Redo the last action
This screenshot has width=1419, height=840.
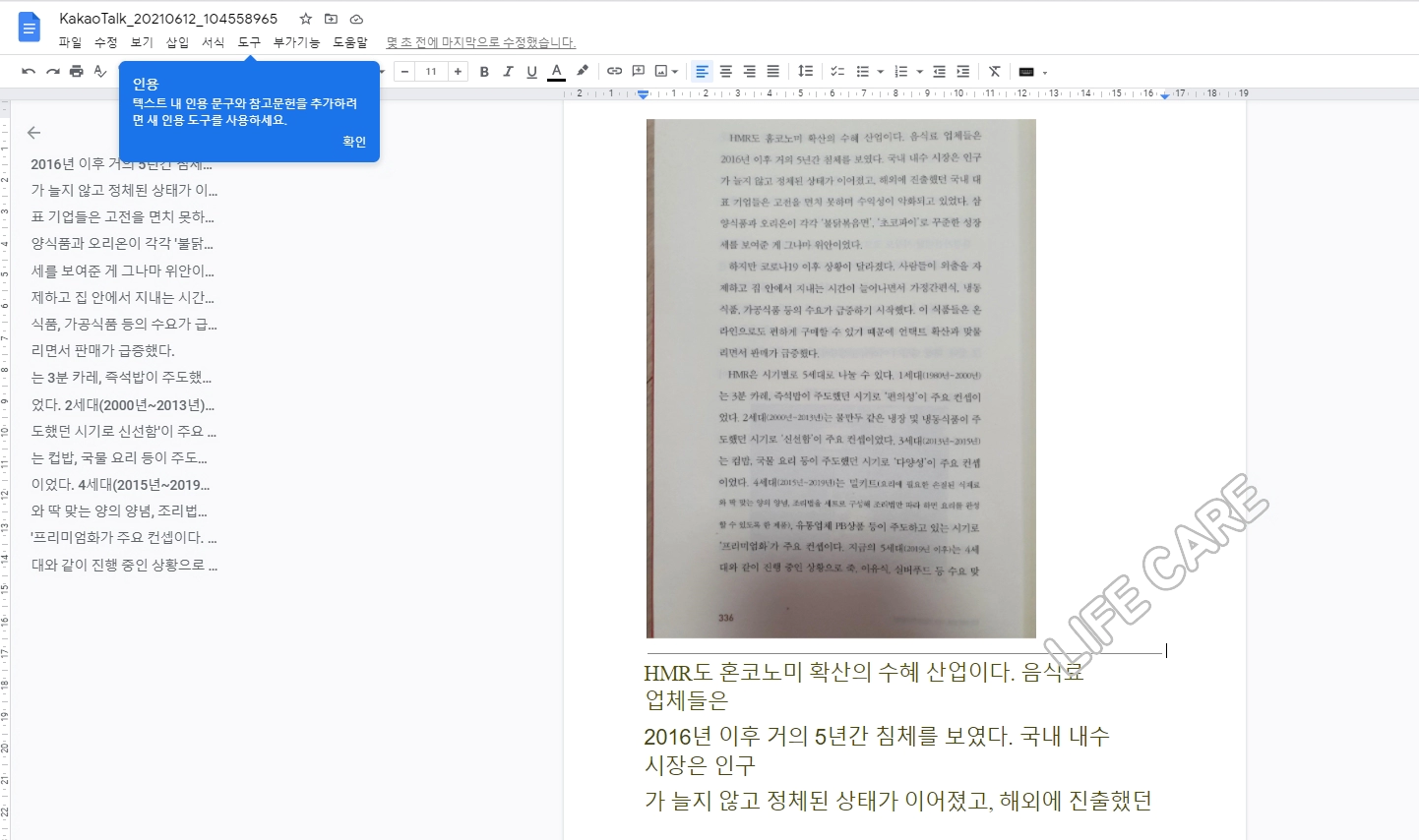pos(53,71)
